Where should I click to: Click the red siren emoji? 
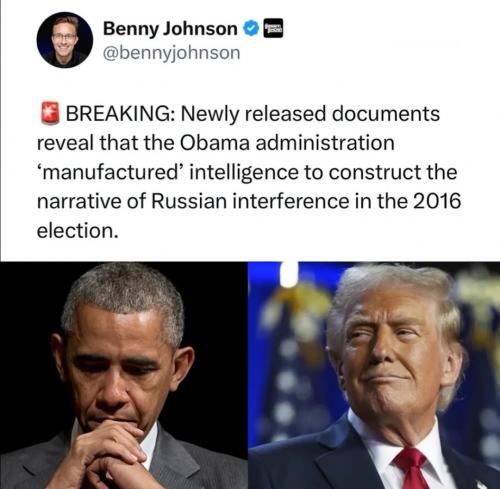point(50,113)
